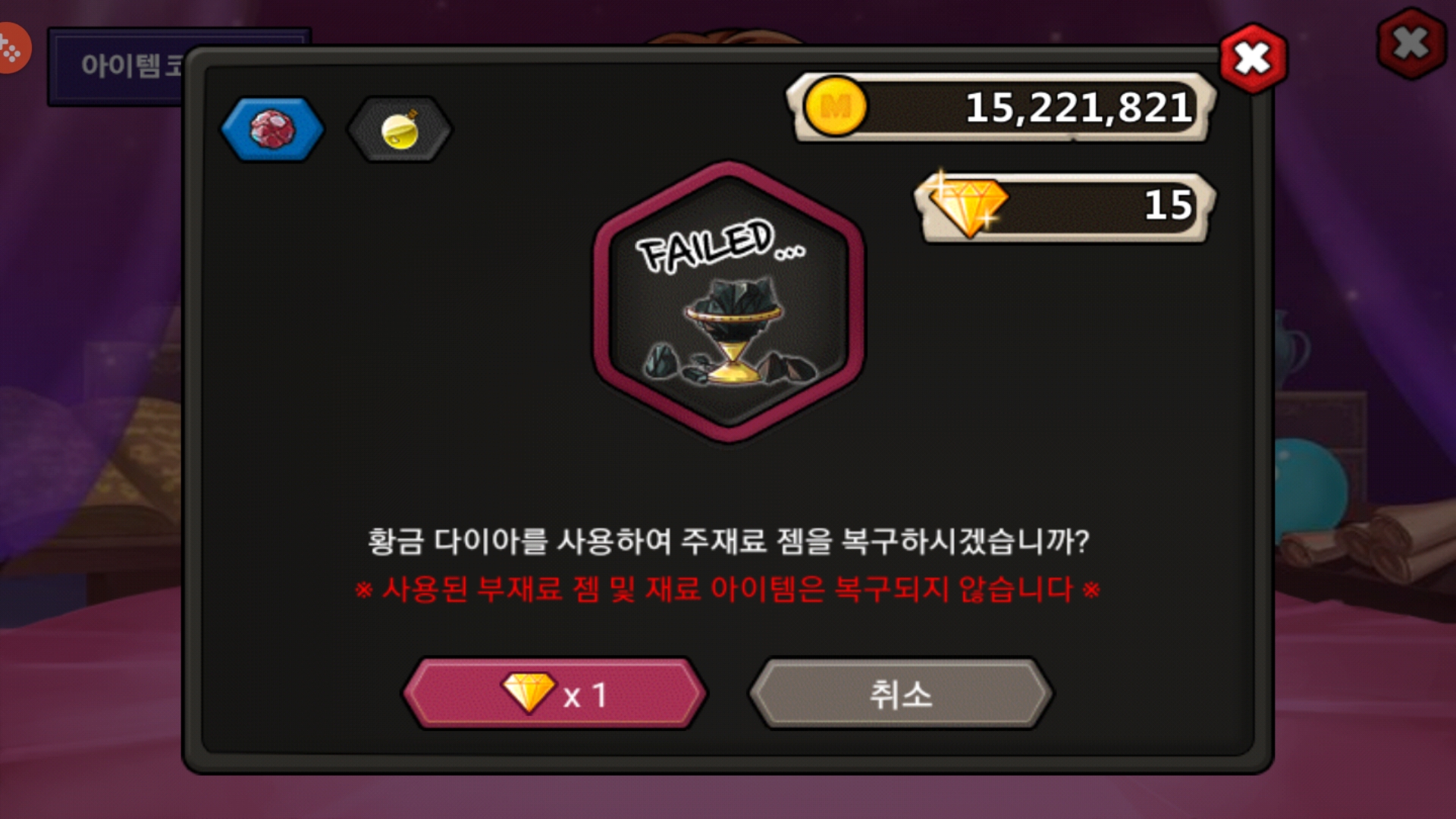The image size is (1456, 819).
Task: Close the background window with dark X
Action: point(1411,43)
